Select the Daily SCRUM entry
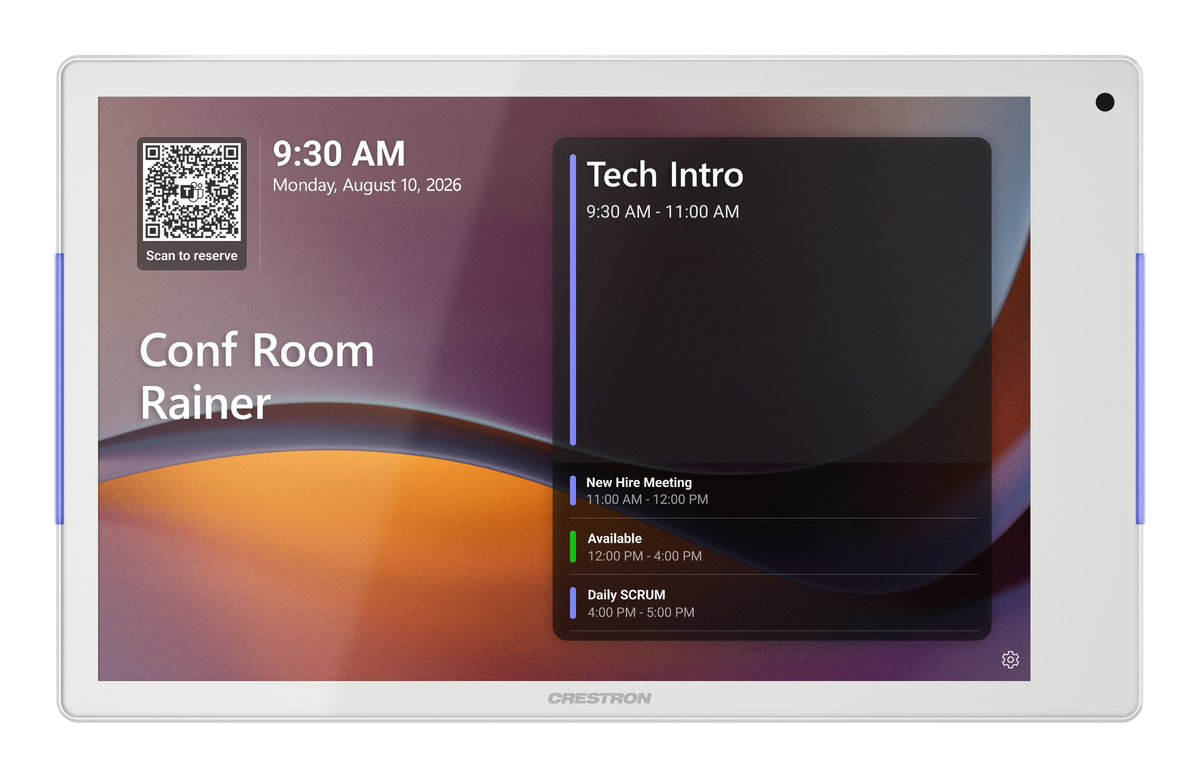 [772, 603]
